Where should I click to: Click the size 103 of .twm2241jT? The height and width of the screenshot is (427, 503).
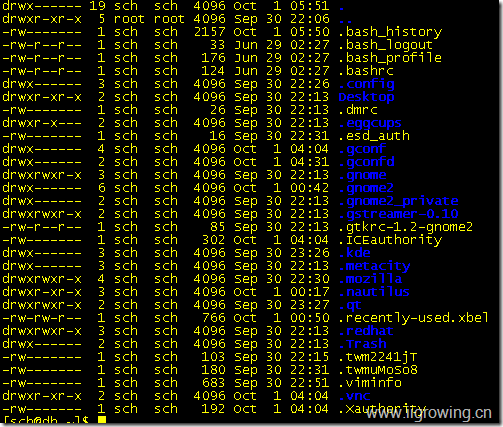tap(213, 357)
